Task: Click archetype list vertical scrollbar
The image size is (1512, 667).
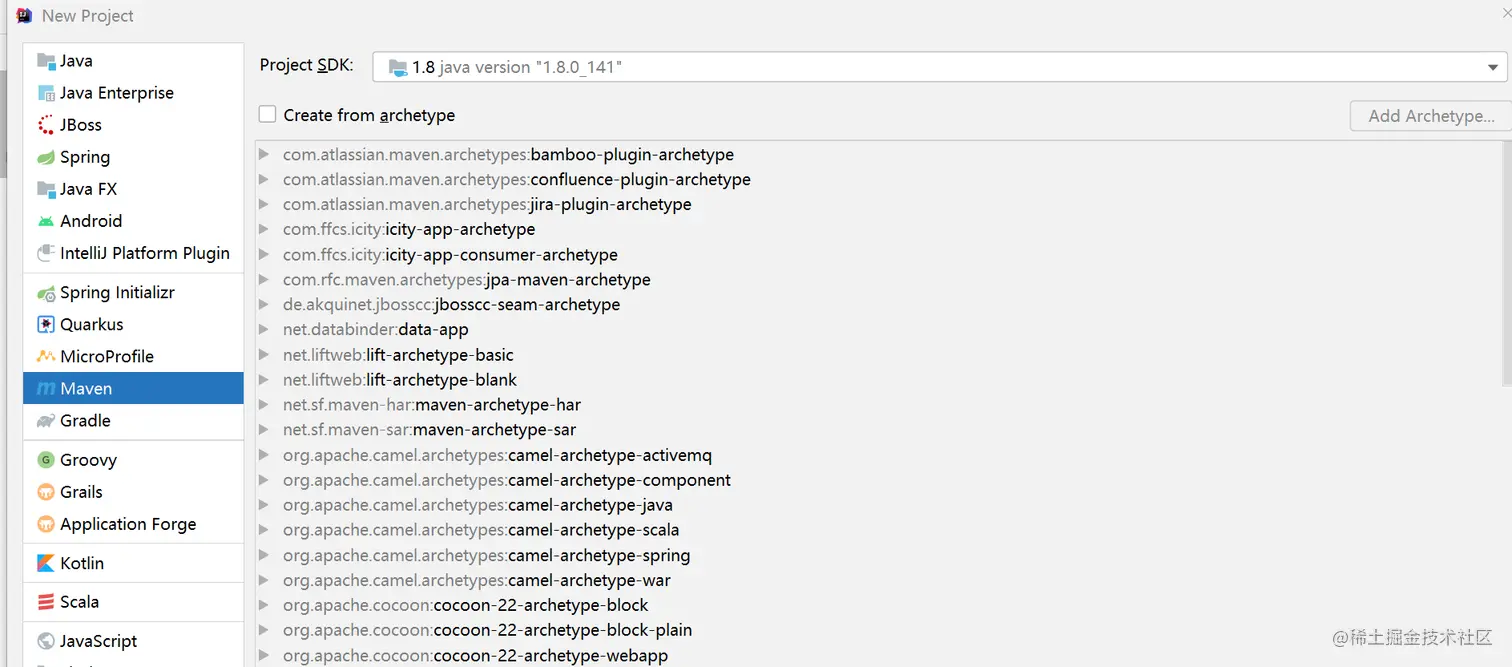Action: click(1506, 263)
